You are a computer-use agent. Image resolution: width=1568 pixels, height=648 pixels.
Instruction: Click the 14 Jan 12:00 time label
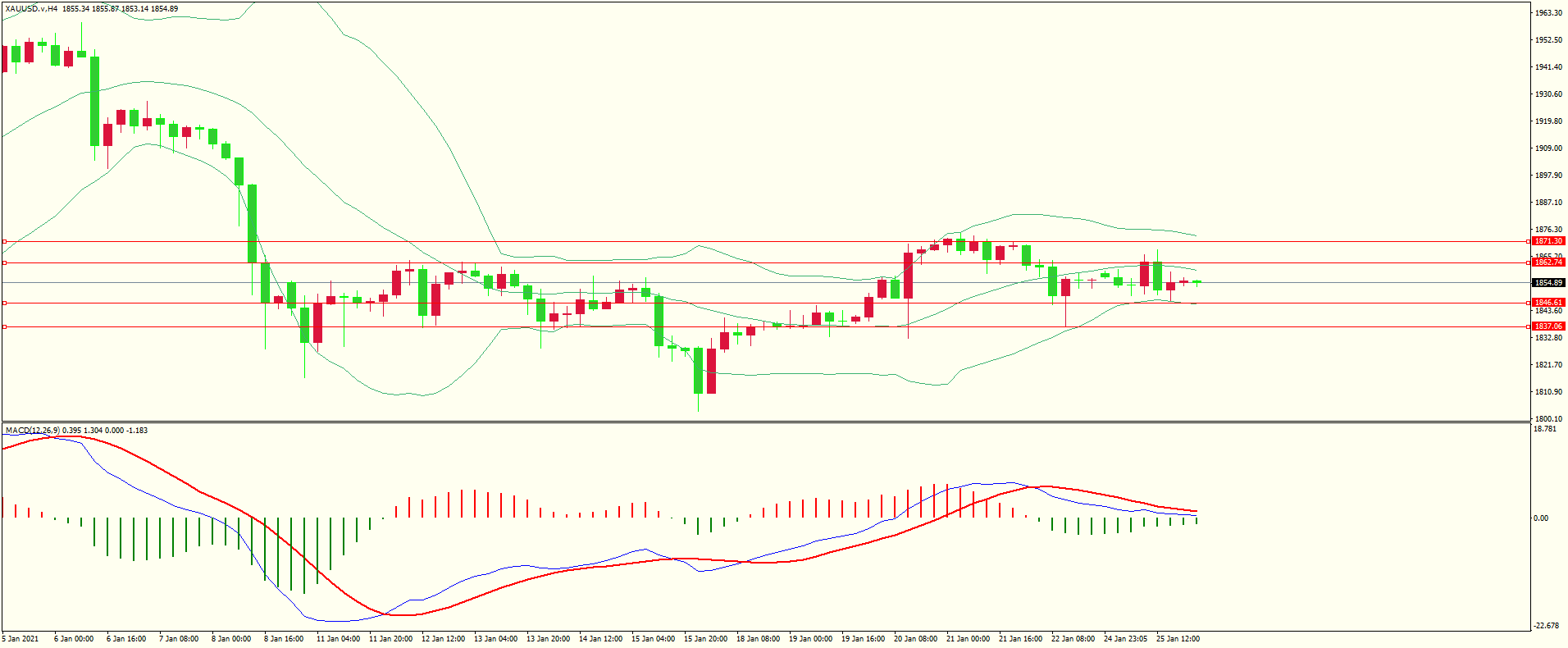coord(601,639)
